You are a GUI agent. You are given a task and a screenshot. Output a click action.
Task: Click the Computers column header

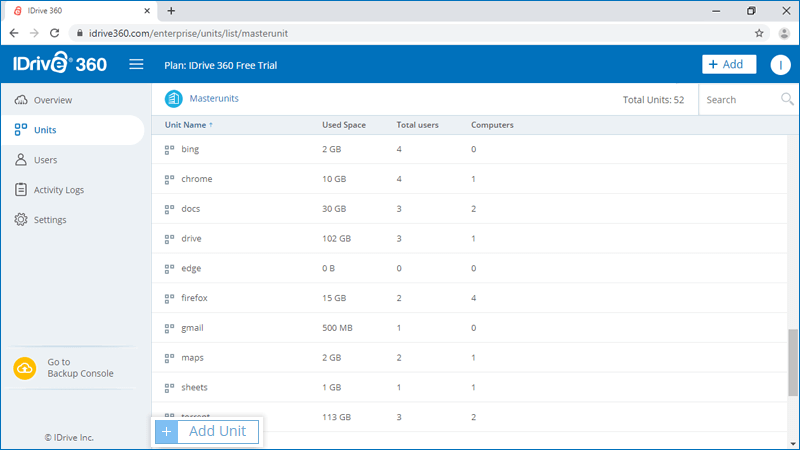[492, 125]
